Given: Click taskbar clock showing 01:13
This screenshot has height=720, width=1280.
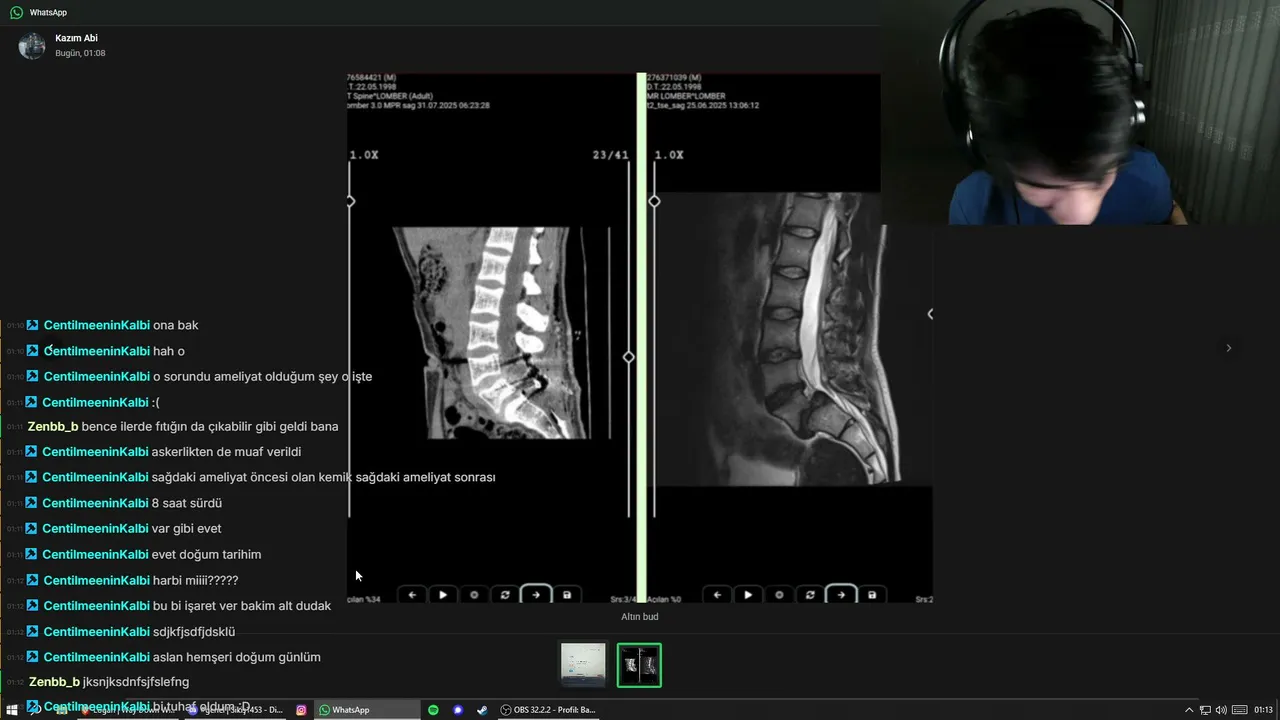Looking at the screenshot, I should pyautogui.click(x=1263, y=710).
